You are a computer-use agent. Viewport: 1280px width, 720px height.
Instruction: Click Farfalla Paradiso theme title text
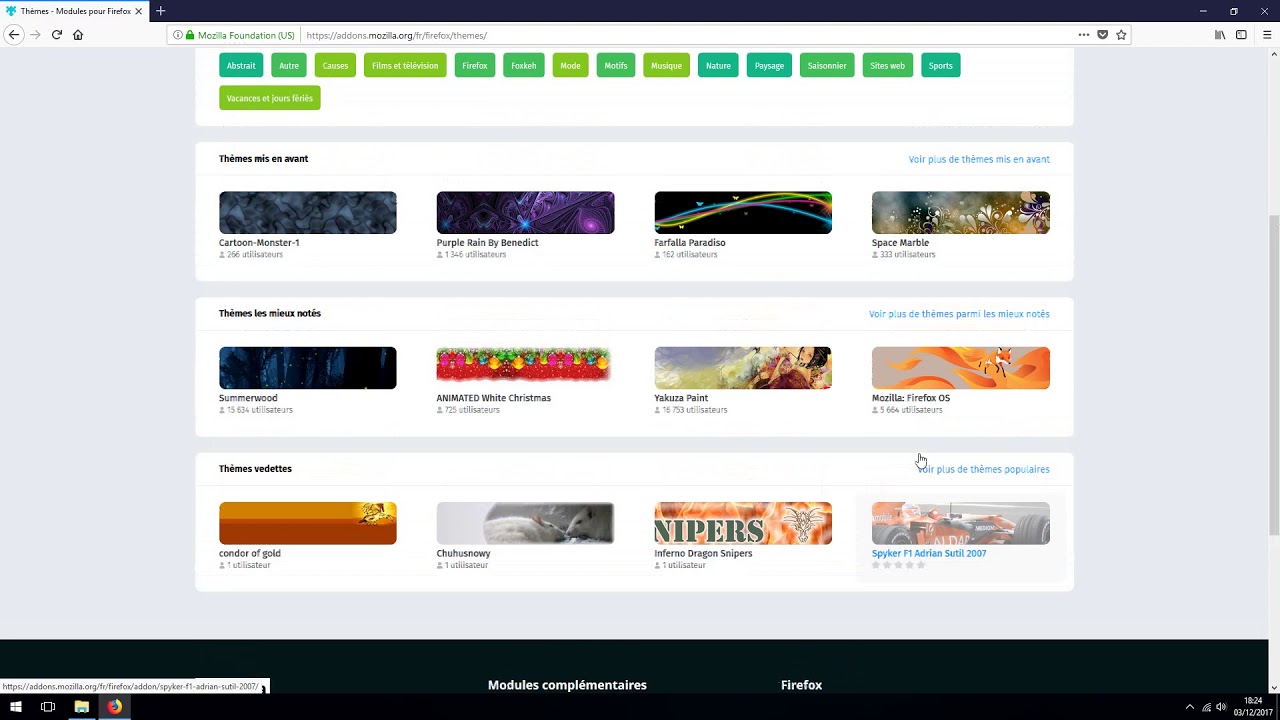pyautogui.click(x=690, y=243)
